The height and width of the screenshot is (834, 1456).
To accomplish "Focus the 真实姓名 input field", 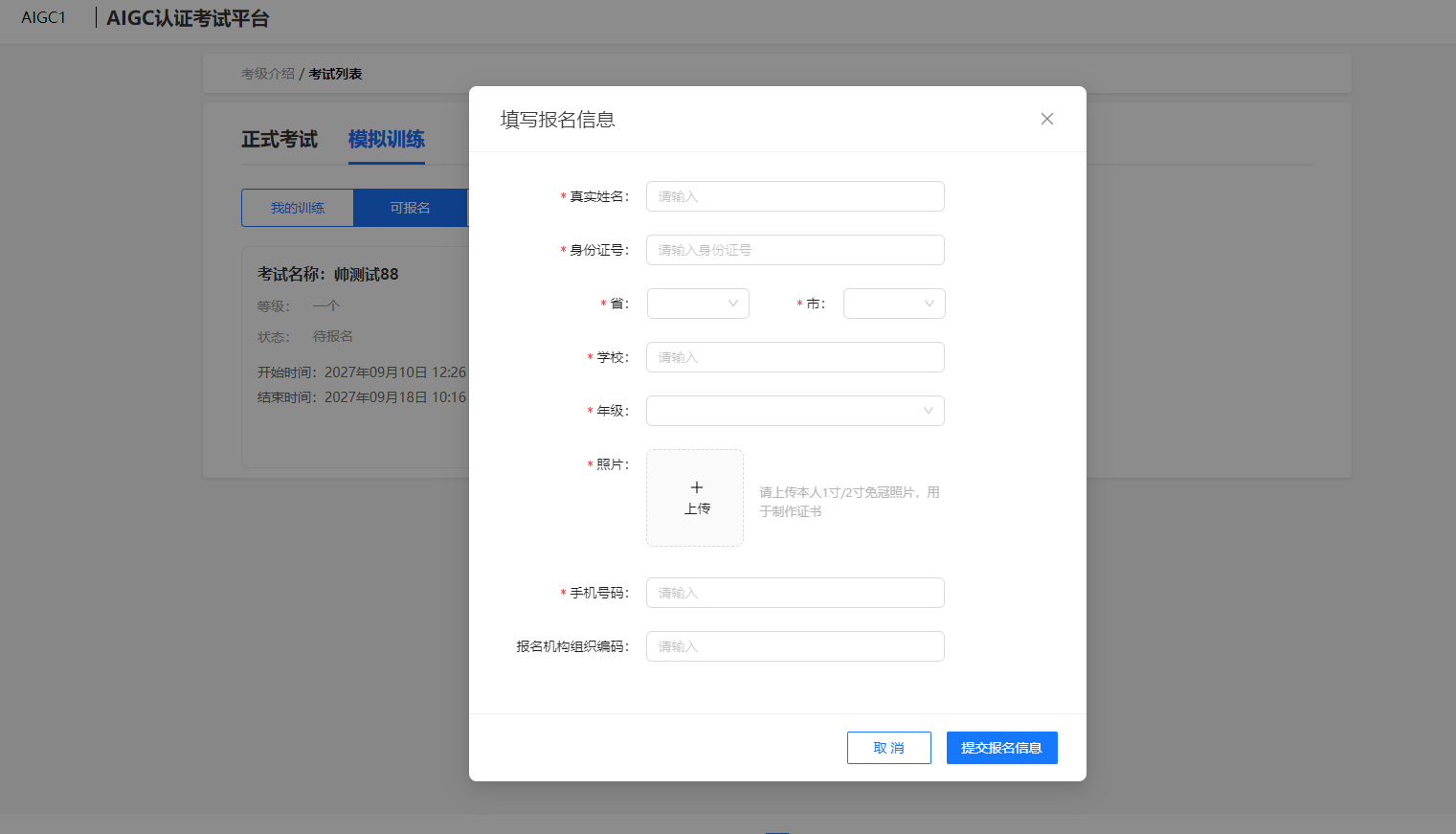I will pos(795,196).
